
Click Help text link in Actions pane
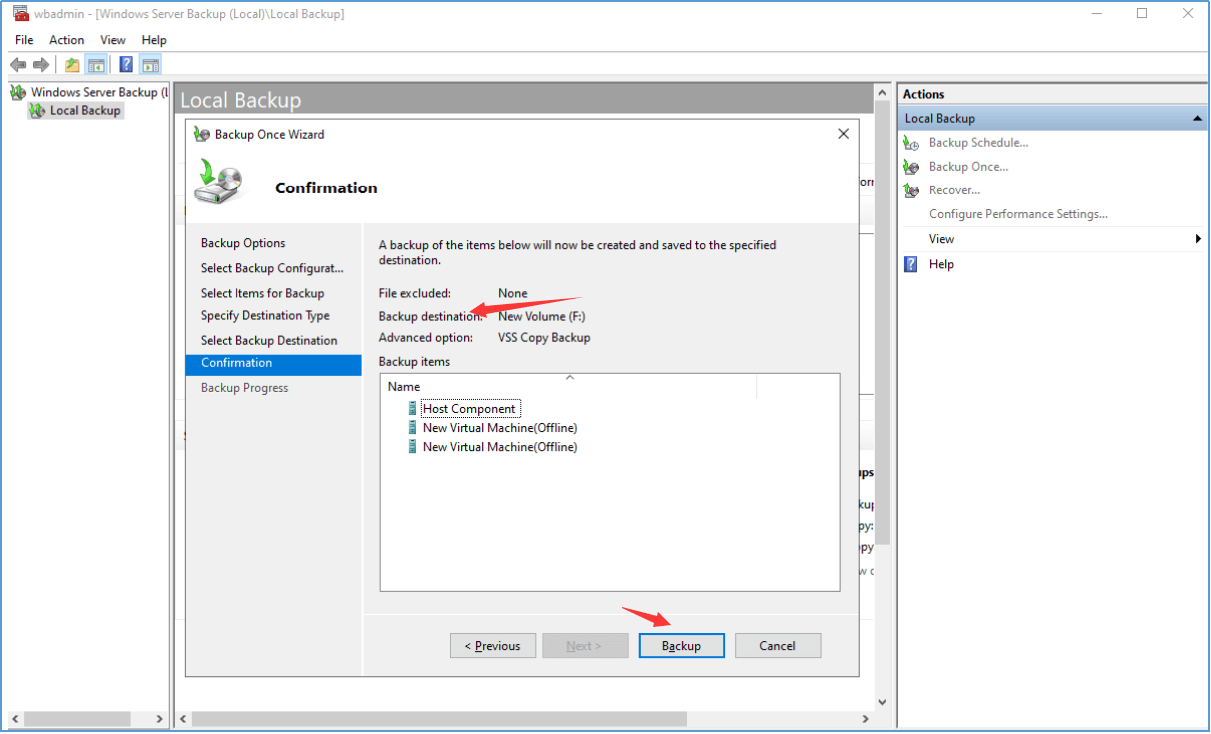tap(941, 264)
